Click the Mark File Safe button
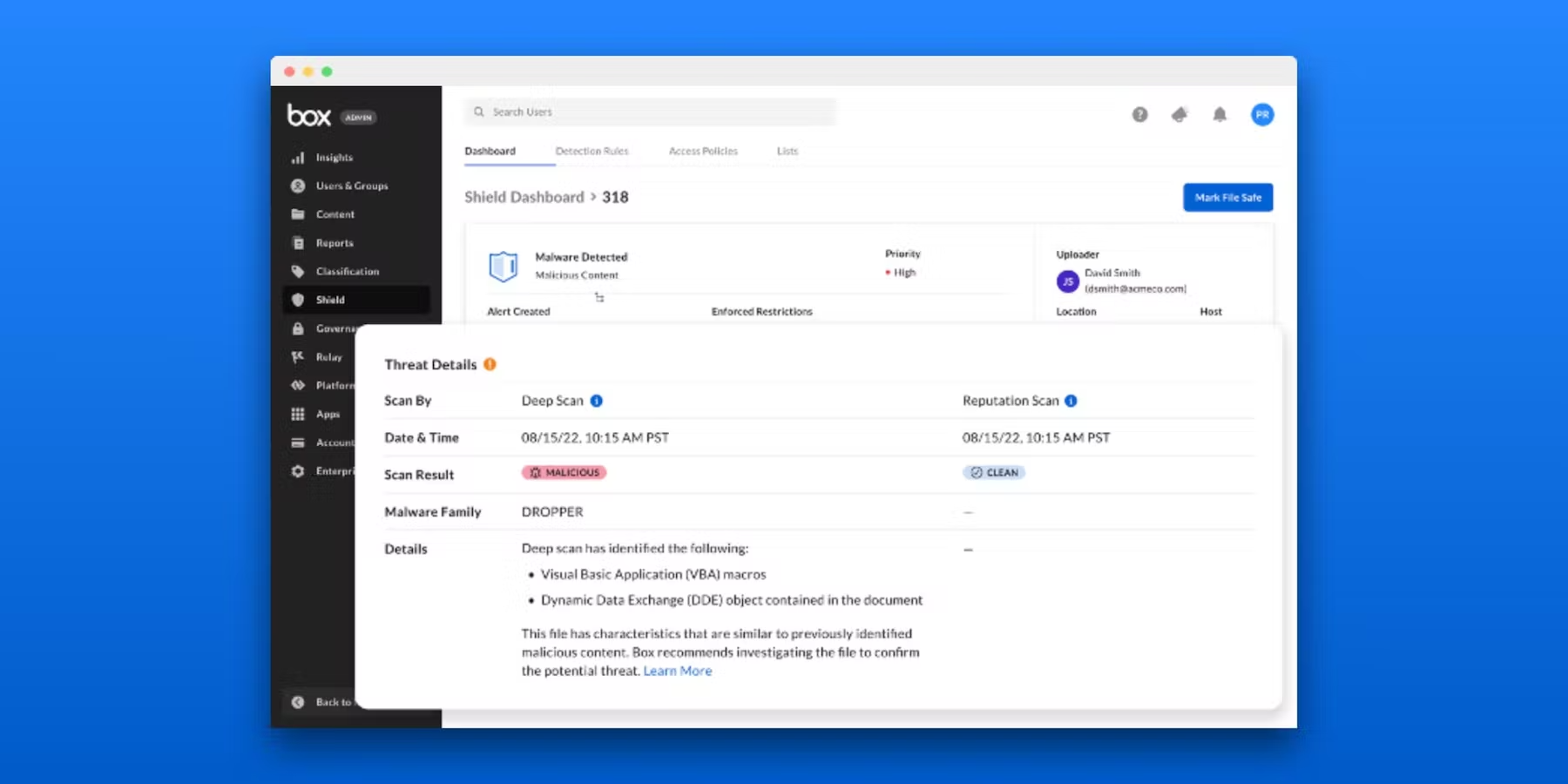This screenshot has height=784, width=1568. [1227, 197]
